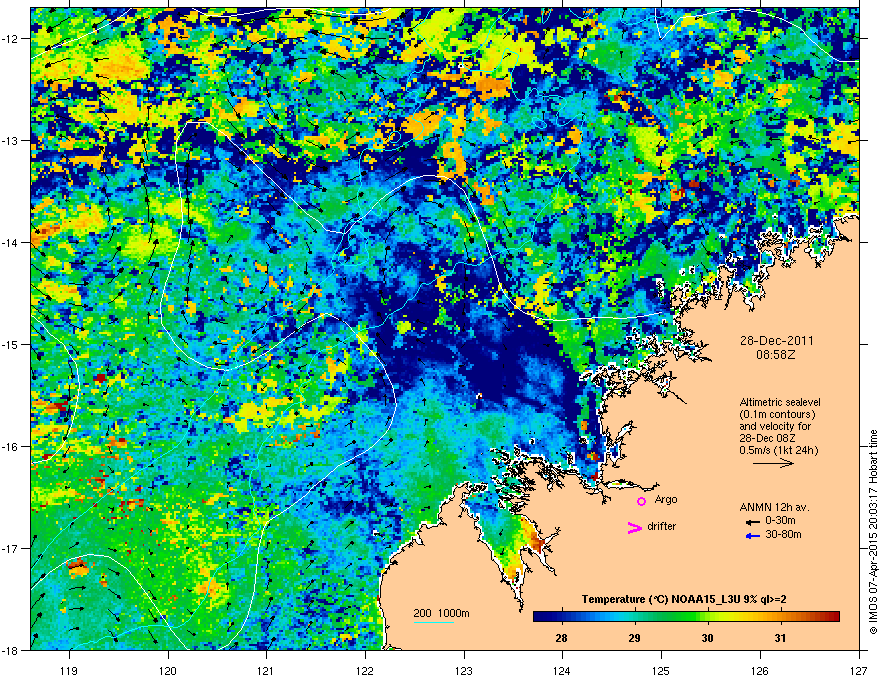The height and width of the screenshot is (680, 880).
Task: Click the latitude axis label -14
Action: click(x=11, y=243)
